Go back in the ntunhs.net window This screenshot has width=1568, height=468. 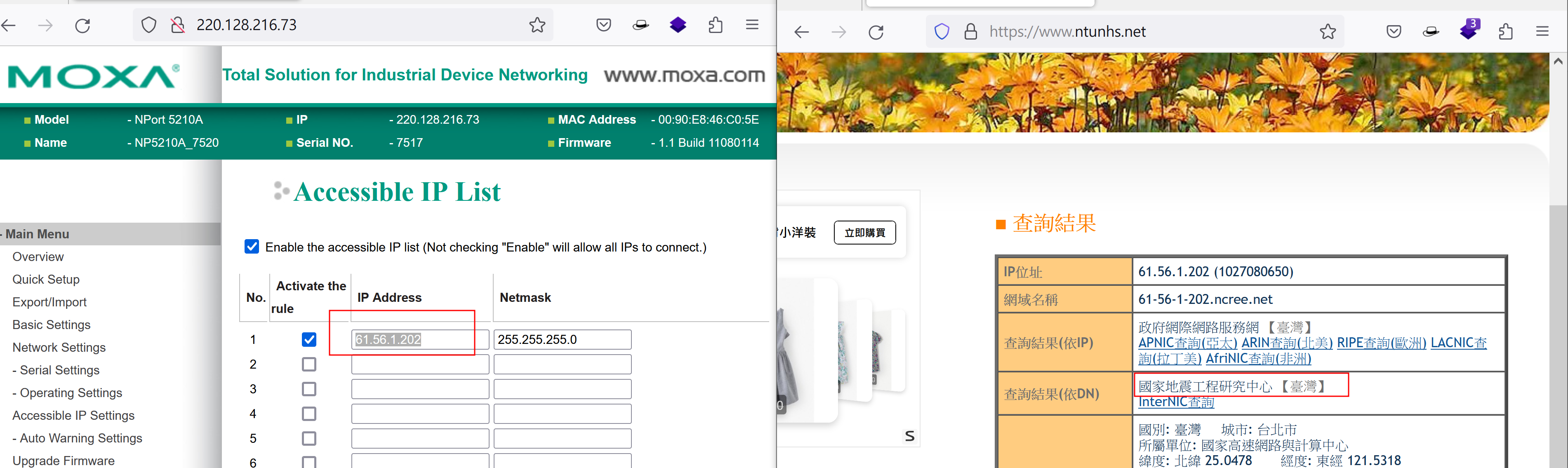(x=802, y=32)
